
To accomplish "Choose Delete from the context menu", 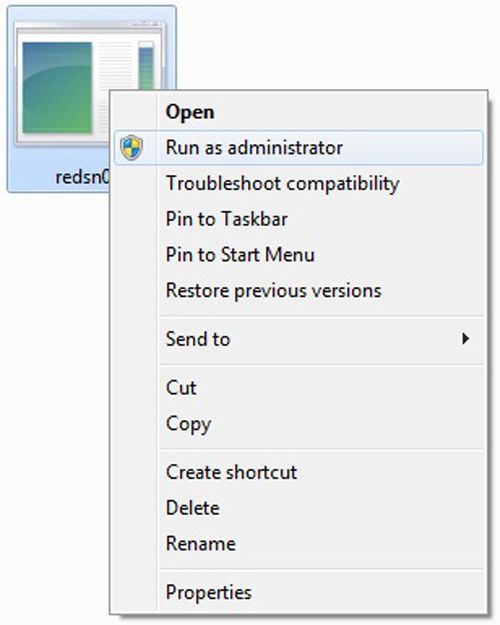I will coord(298,508).
